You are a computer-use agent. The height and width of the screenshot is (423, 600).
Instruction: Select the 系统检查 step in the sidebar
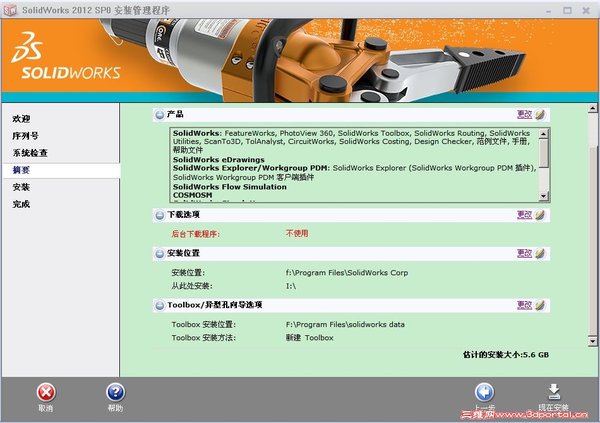pyautogui.click(x=30, y=153)
